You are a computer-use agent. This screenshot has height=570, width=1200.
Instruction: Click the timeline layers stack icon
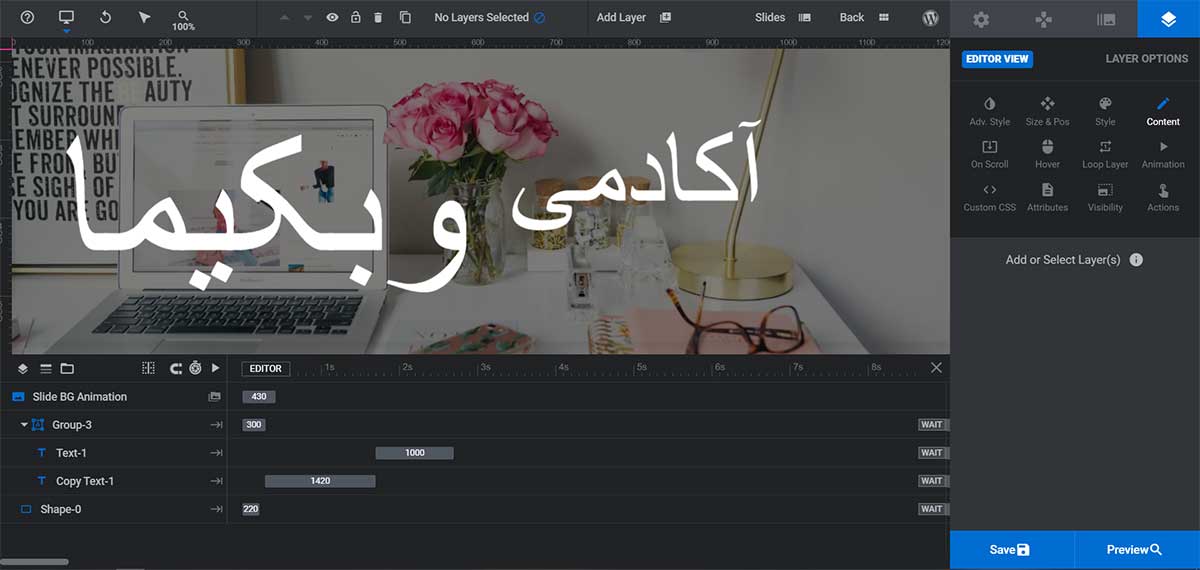pos(23,368)
